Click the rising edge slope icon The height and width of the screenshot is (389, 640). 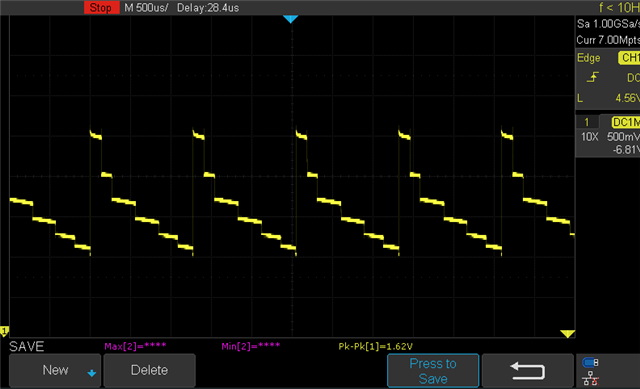[593, 77]
